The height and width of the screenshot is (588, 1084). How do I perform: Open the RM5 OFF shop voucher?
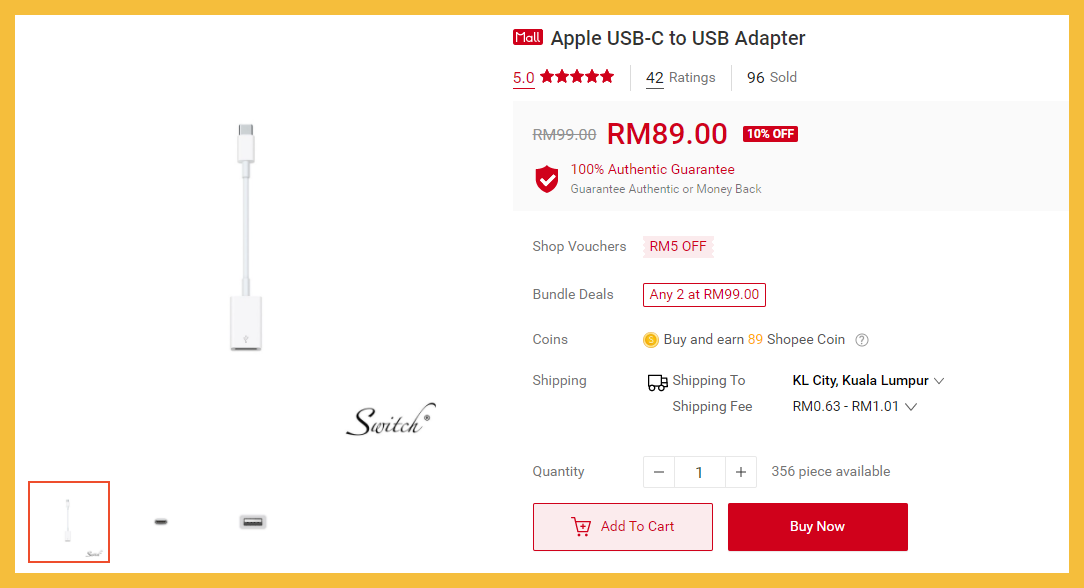coord(678,247)
